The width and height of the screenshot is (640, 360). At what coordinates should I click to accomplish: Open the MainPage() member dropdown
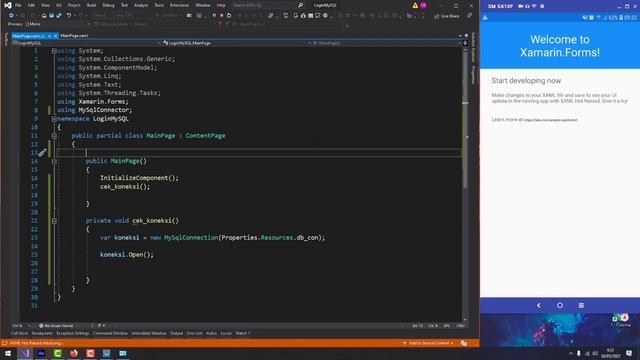[x=387, y=43]
